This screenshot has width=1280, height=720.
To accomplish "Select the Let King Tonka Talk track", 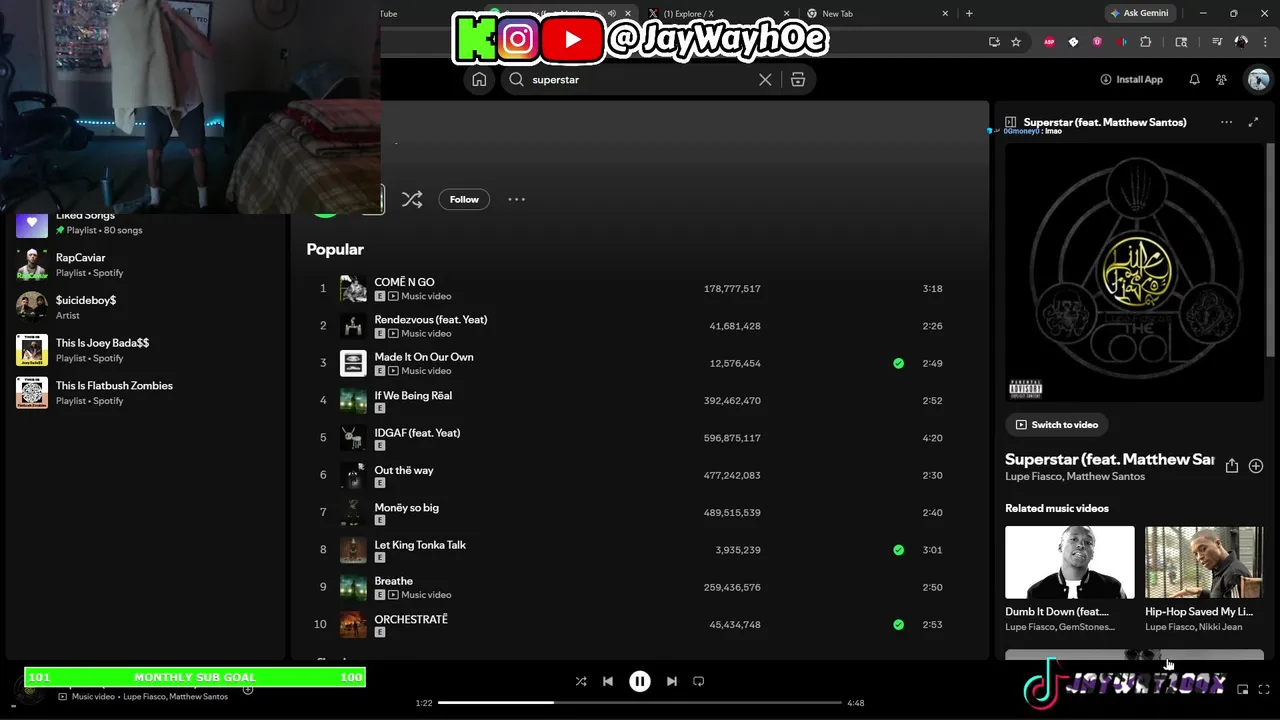I will [420, 545].
